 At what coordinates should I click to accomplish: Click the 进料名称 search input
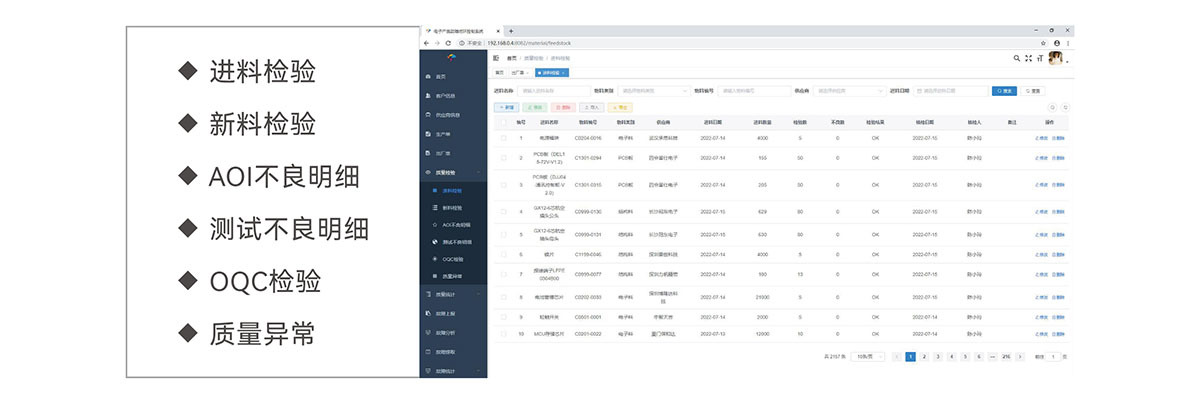pos(553,91)
